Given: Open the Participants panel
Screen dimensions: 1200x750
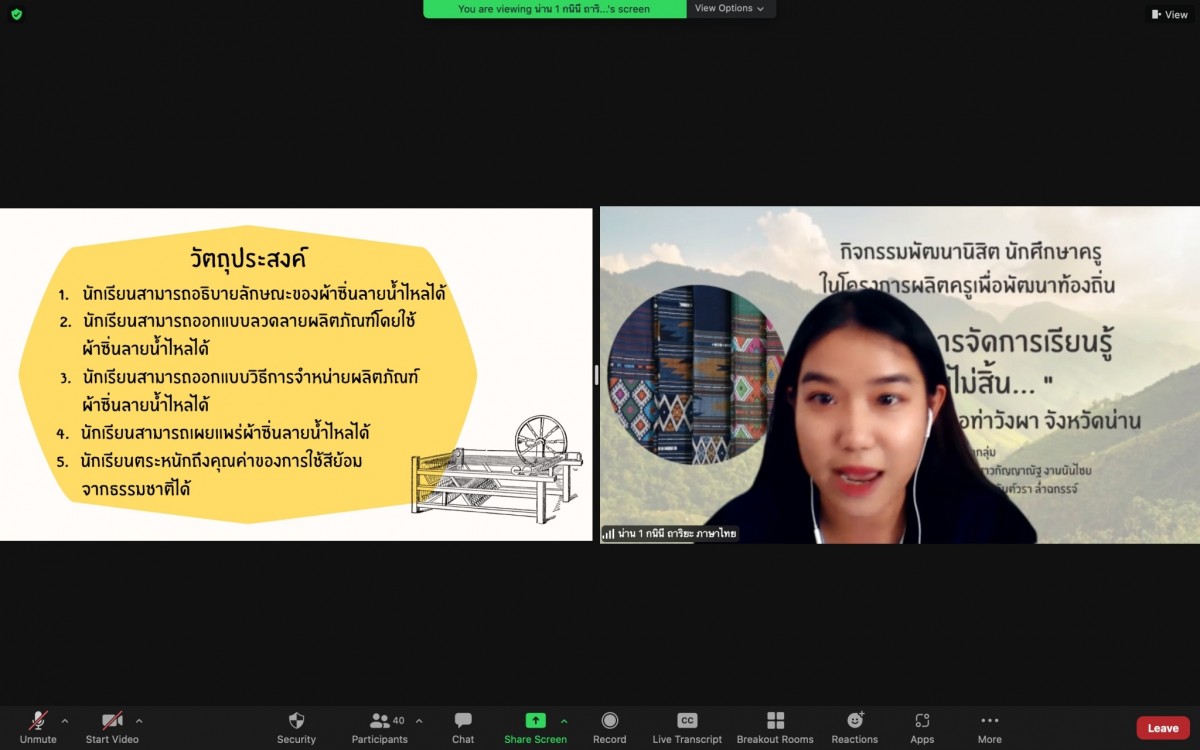Looking at the screenshot, I should [380, 721].
